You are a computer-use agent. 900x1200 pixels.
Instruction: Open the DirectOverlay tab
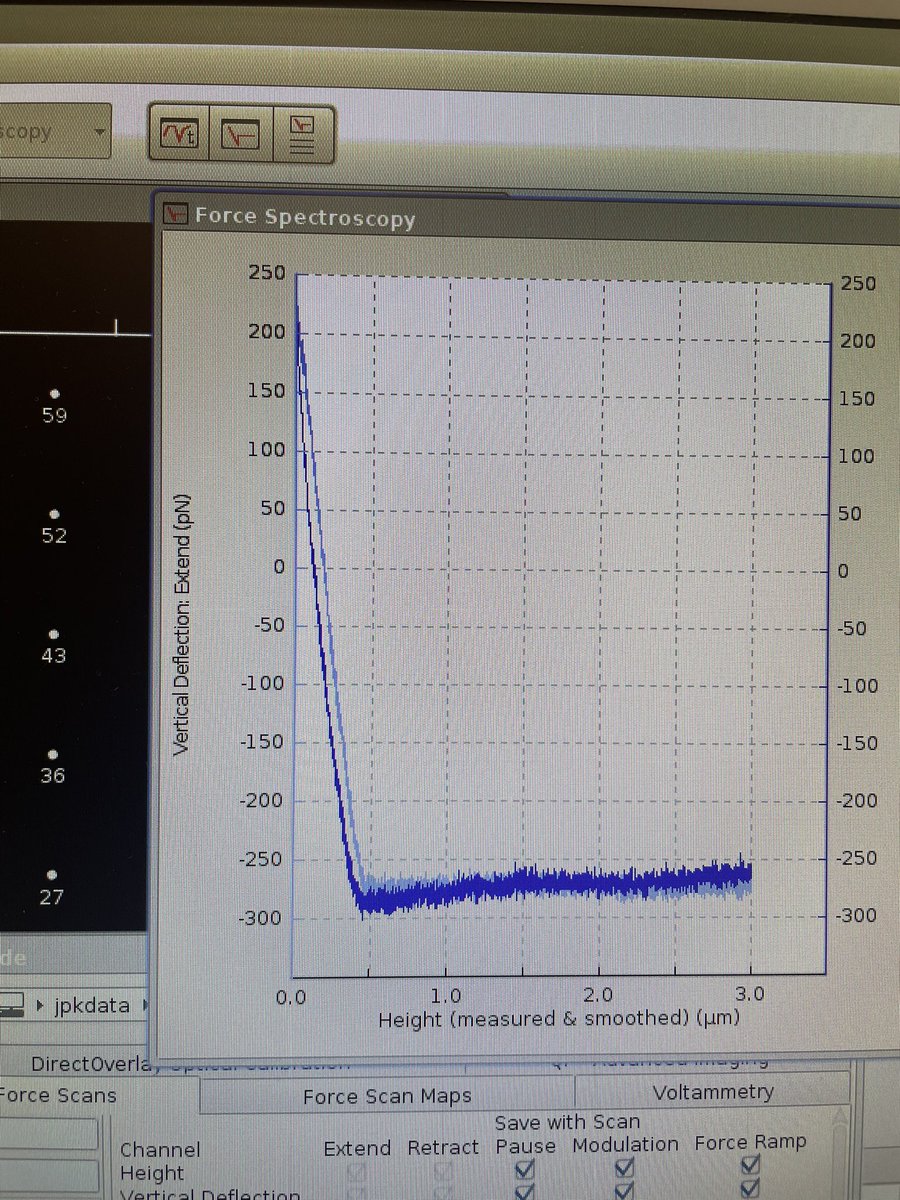pos(90,1063)
